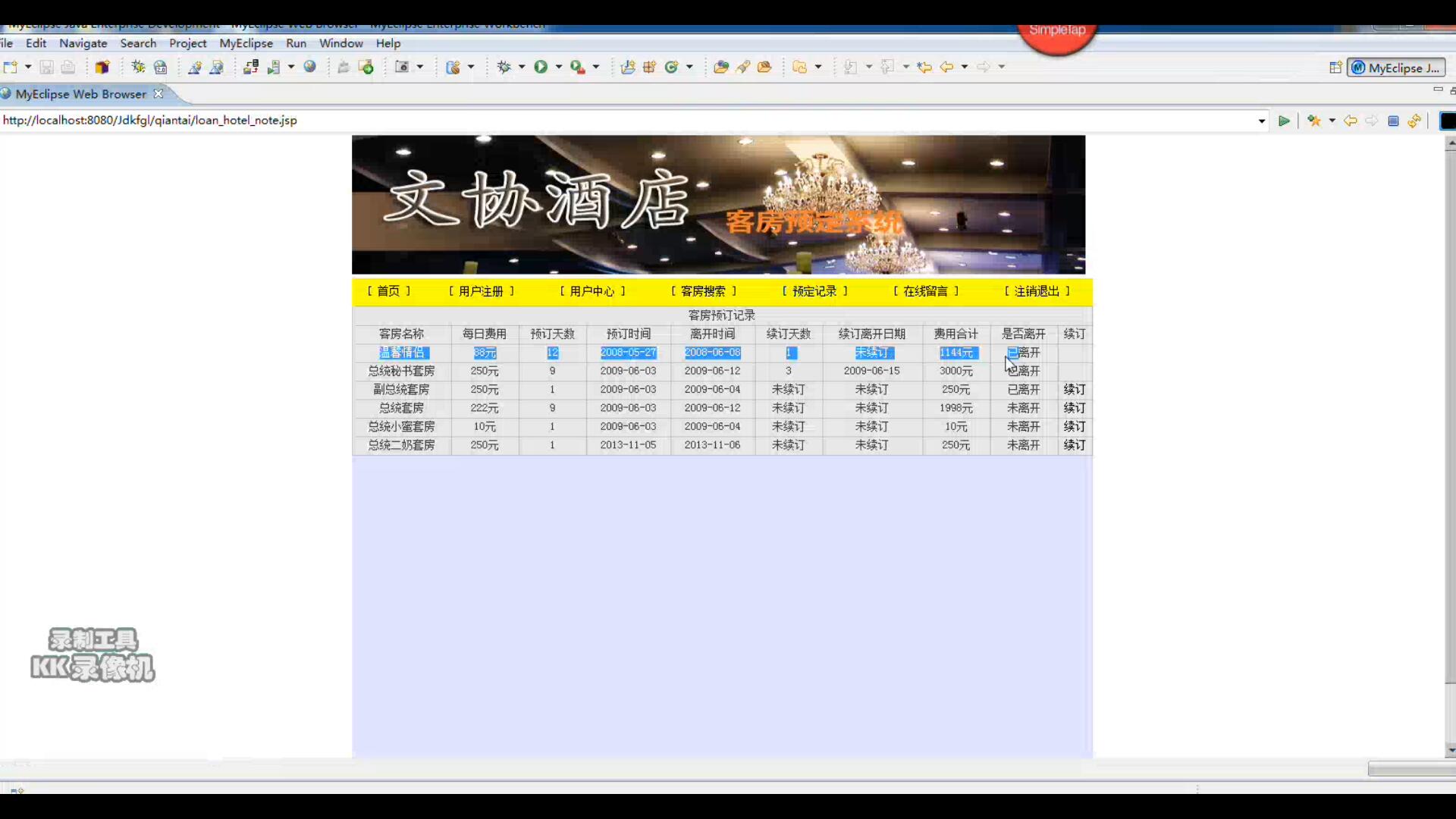Click the browser Refresh icon
This screenshot has width=1456, height=819.
pos(1414,121)
